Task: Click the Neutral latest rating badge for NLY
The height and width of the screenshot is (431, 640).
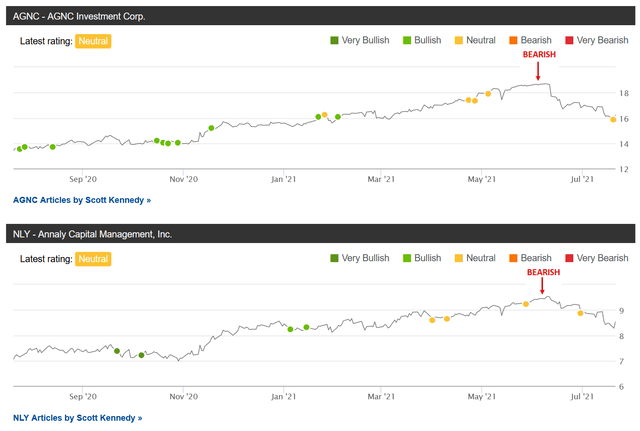Action: [x=93, y=259]
